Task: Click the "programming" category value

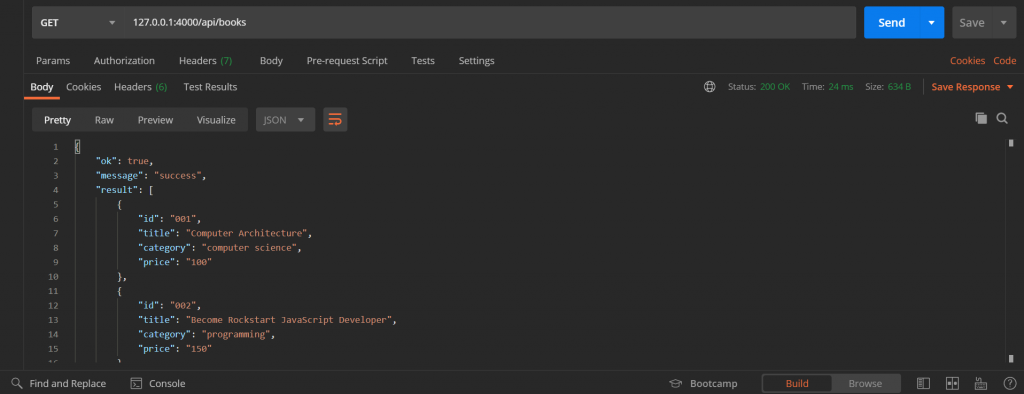Action: click(236, 335)
